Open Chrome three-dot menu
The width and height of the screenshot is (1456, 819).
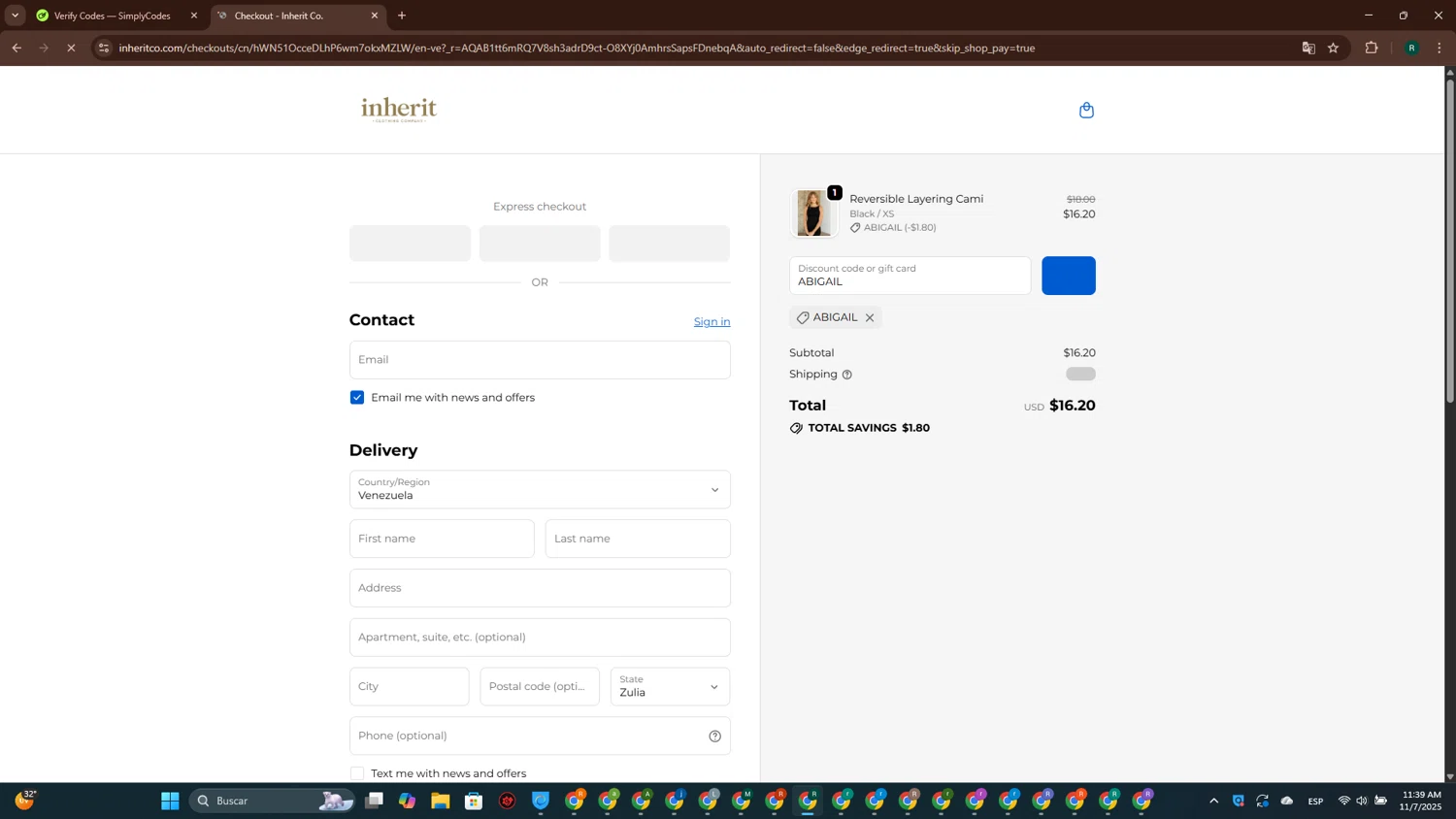[x=1439, y=48]
